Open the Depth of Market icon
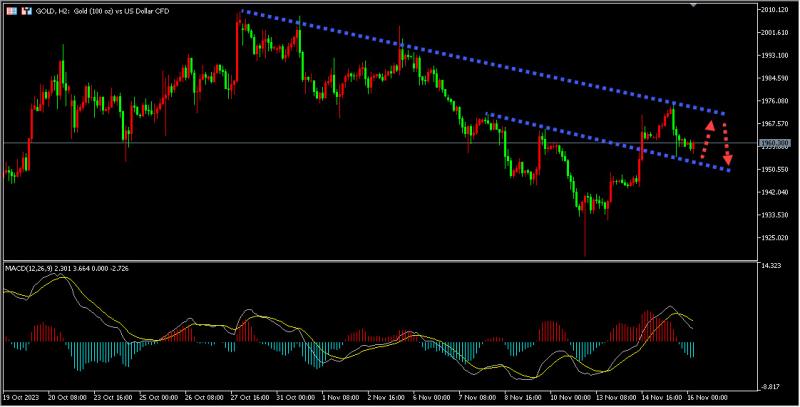The width and height of the screenshot is (800, 407). (x=27, y=11)
